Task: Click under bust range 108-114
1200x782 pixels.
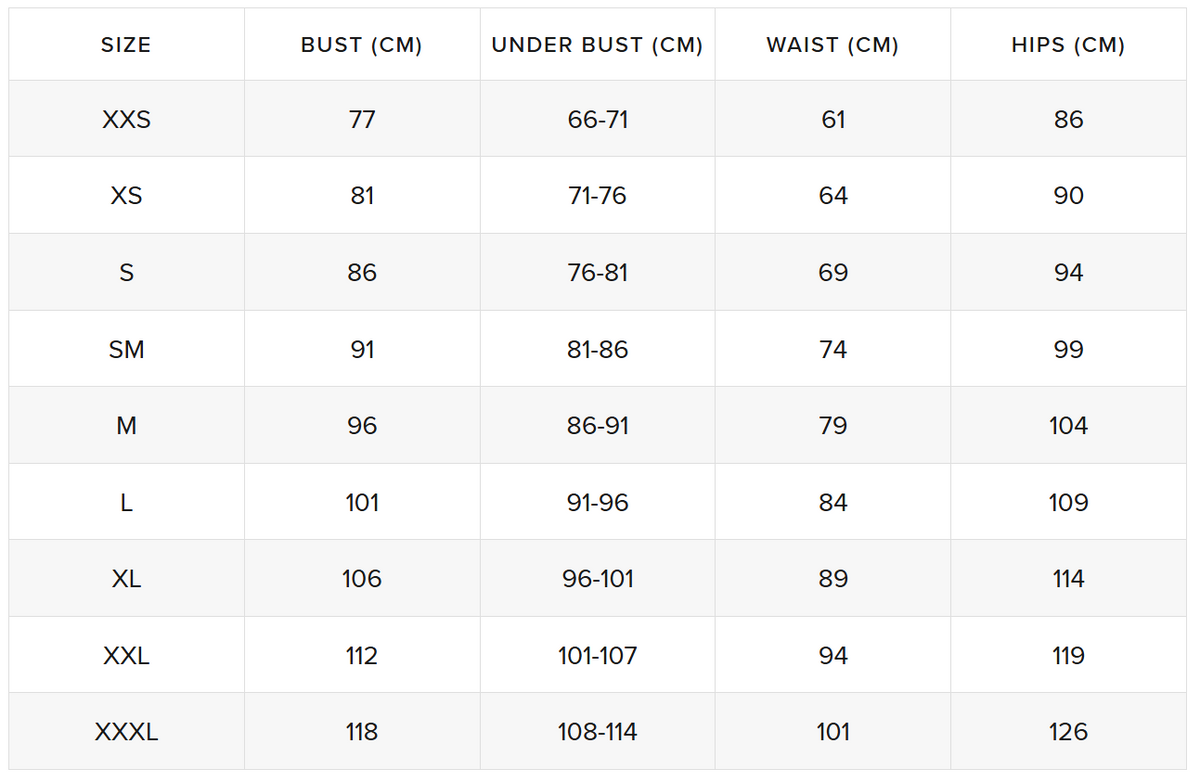Action: tap(597, 732)
